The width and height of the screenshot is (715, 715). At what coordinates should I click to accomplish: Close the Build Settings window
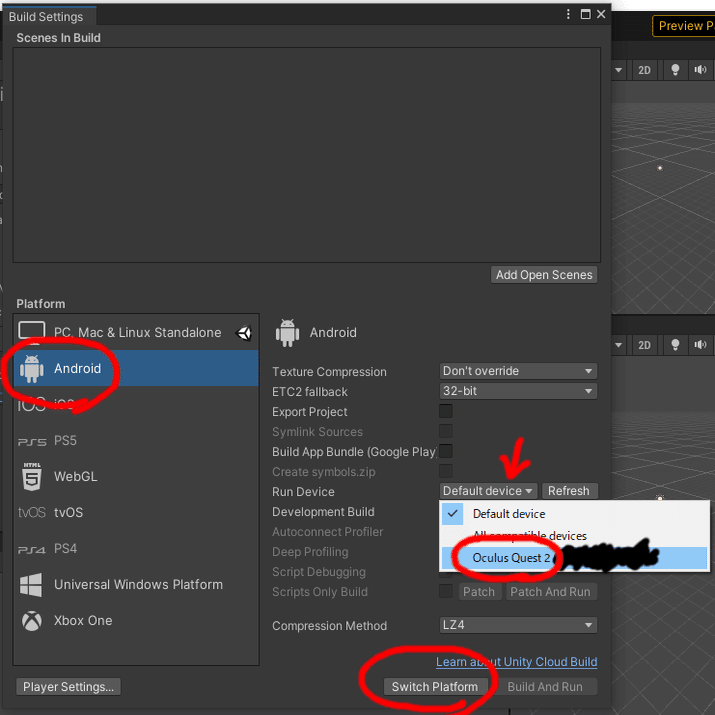pyautogui.click(x=601, y=14)
